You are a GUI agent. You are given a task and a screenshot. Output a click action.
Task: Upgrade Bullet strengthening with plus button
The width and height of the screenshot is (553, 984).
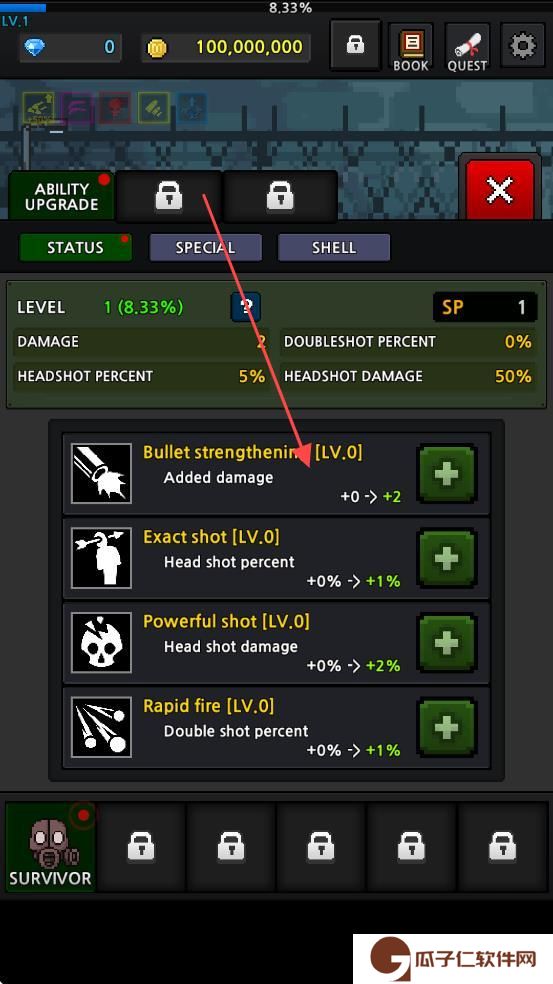coord(447,474)
